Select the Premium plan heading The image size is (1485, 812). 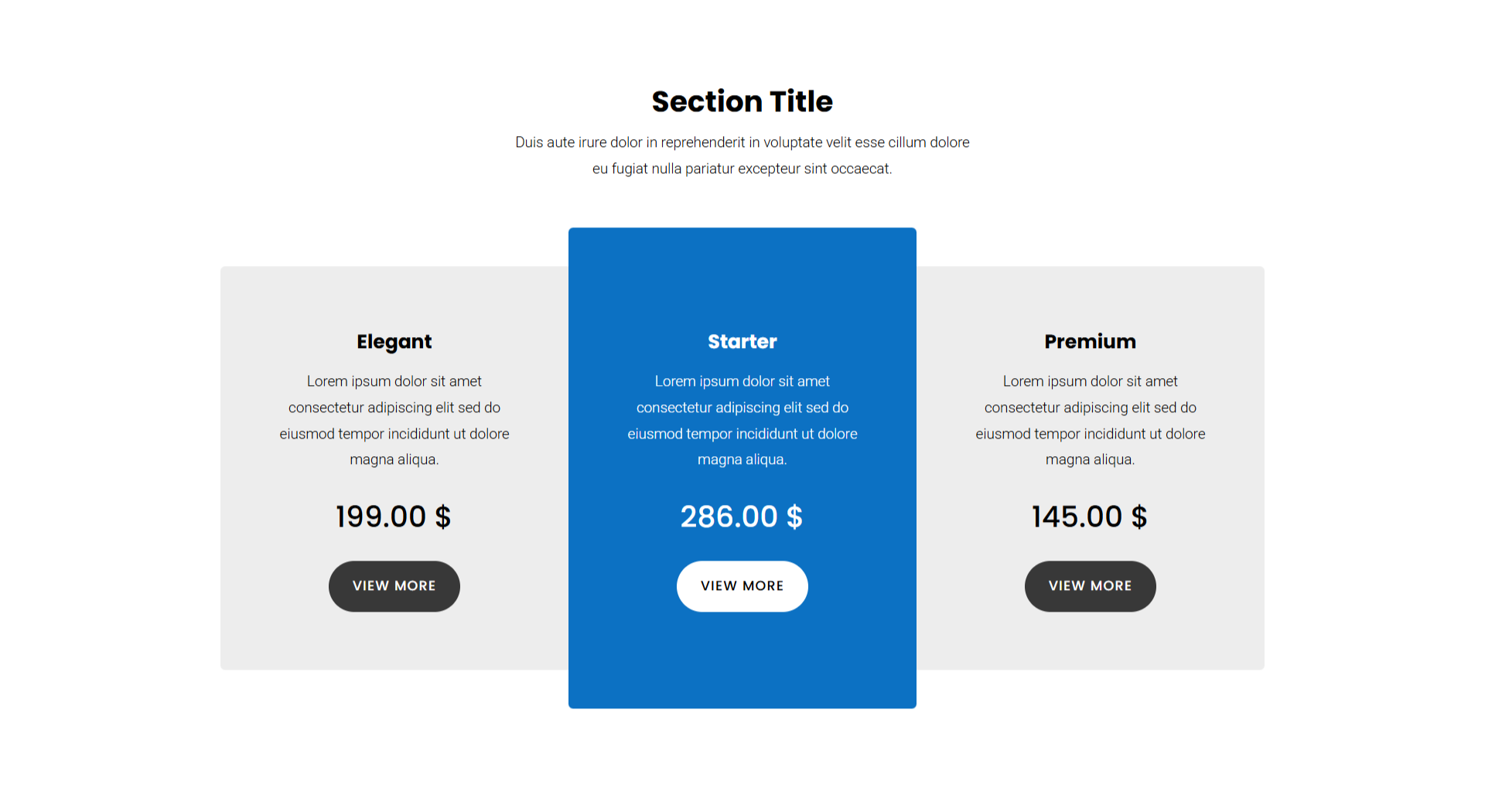pos(1090,342)
